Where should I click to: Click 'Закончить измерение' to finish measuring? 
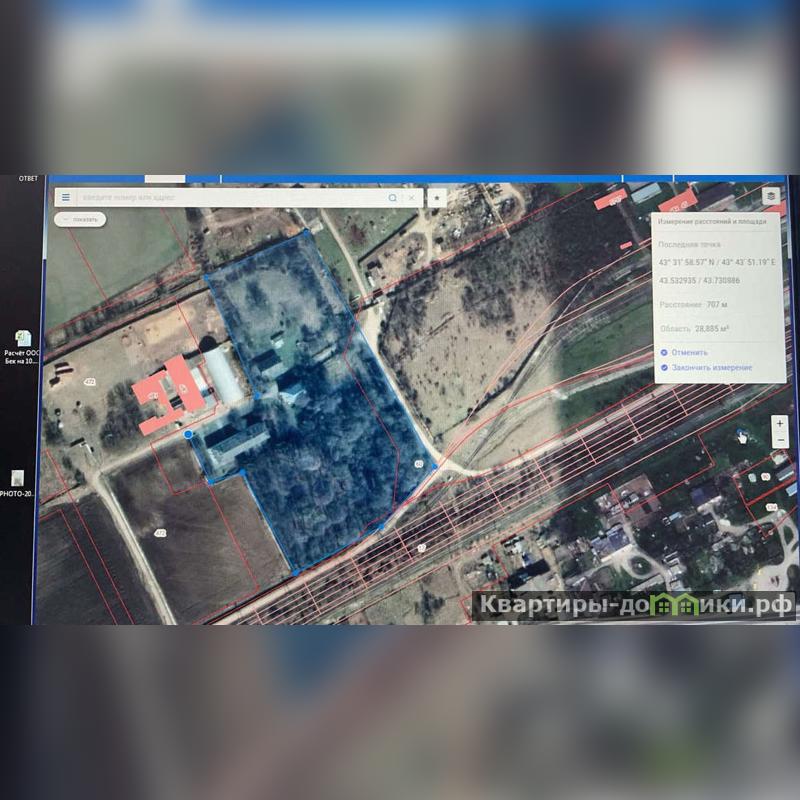tap(710, 368)
